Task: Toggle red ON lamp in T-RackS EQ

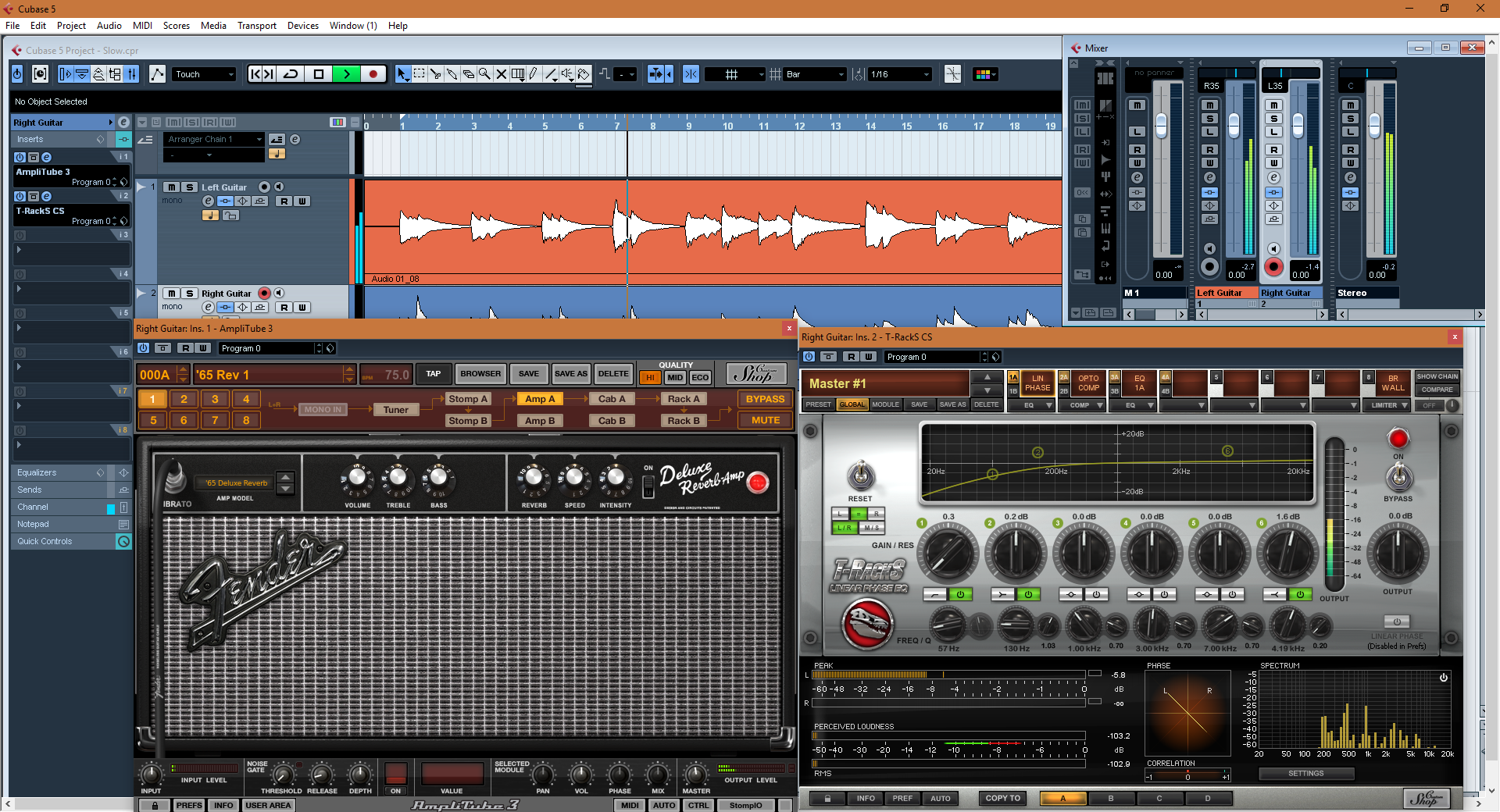Action: pyautogui.click(x=1398, y=438)
